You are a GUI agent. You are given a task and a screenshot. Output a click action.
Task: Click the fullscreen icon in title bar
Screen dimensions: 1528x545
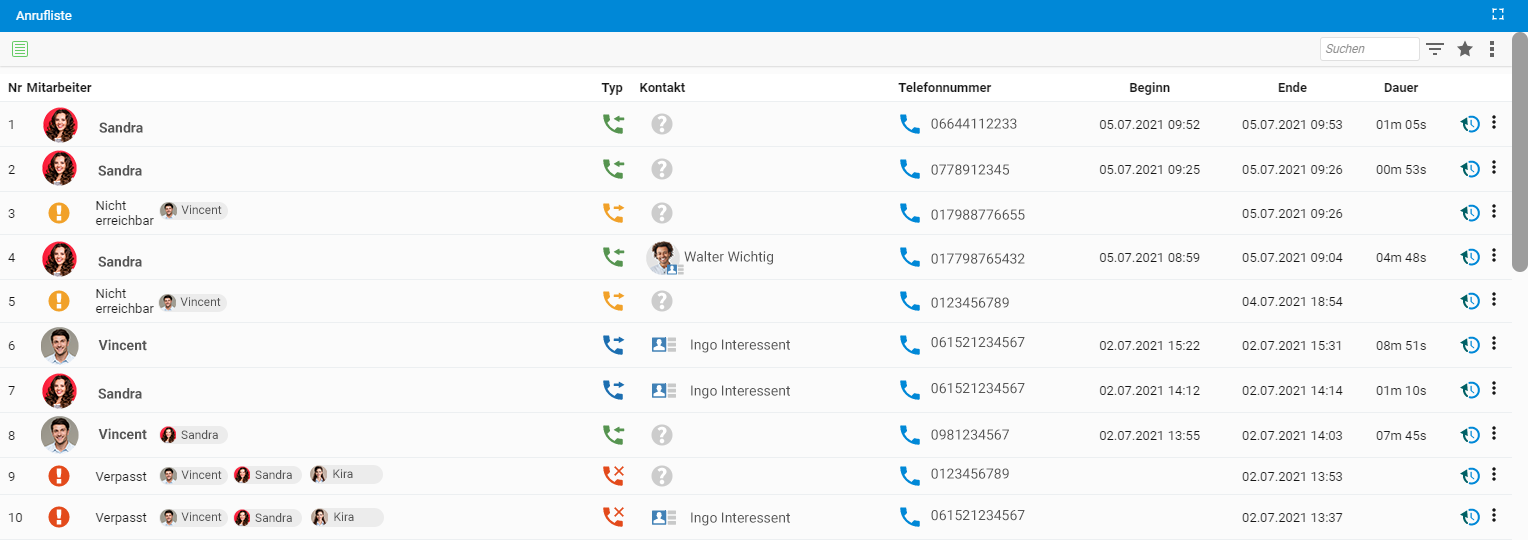1498,14
